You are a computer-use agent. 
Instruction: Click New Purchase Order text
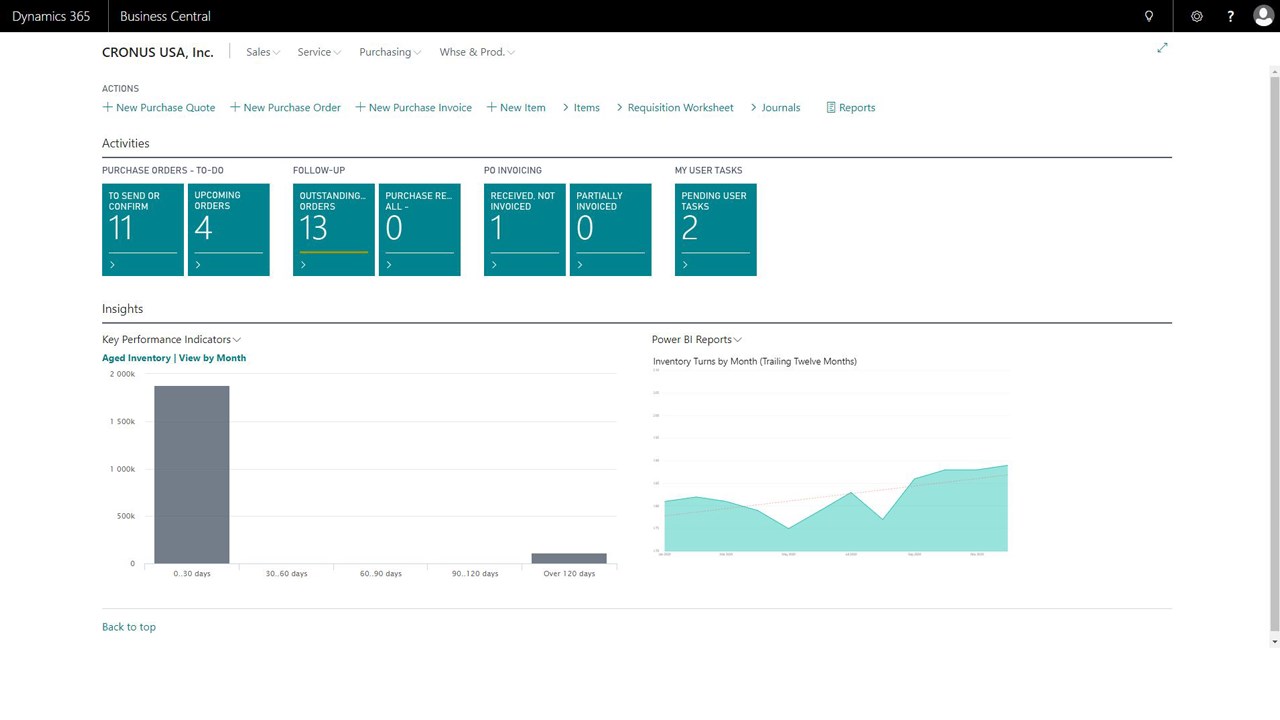coord(292,107)
